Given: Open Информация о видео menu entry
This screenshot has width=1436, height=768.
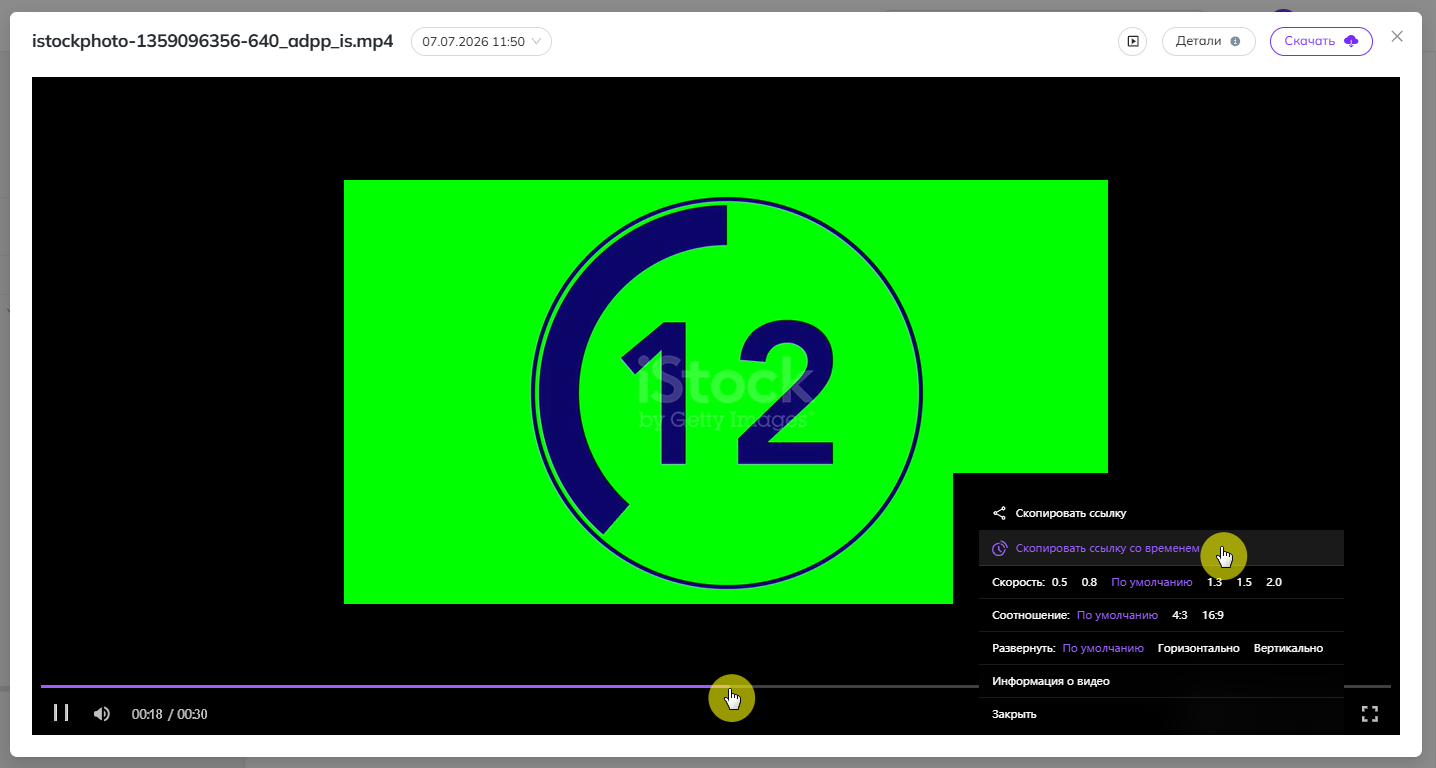Looking at the screenshot, I should (x=1051, y=681).
